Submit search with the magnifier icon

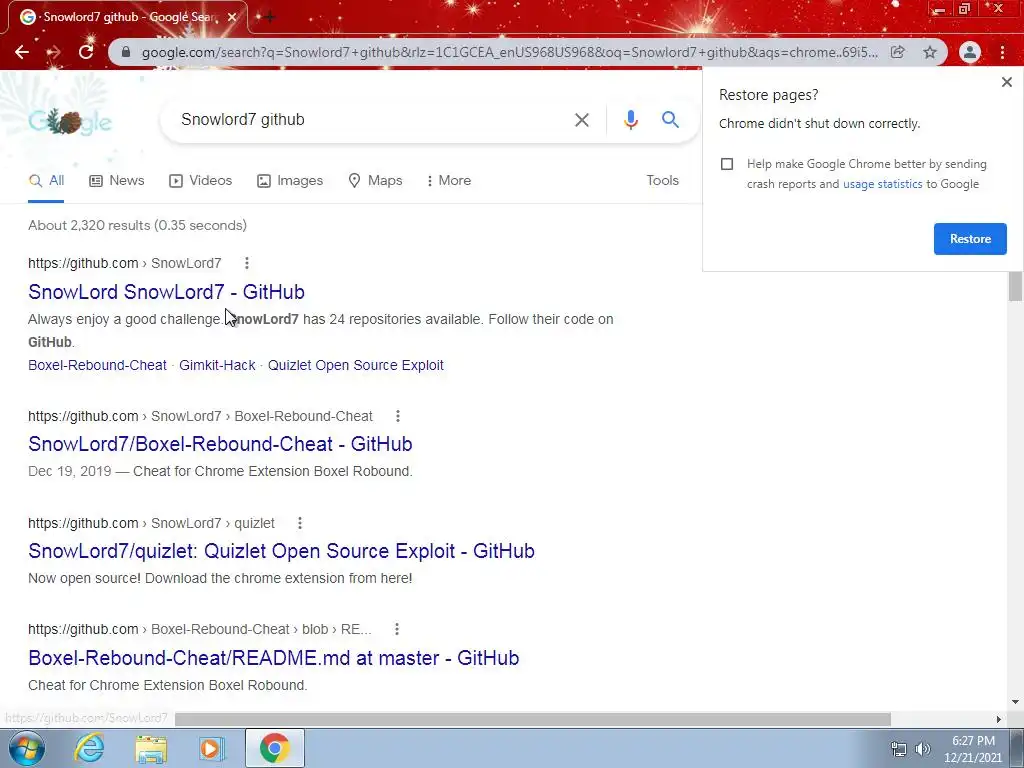tap(670, 120)
